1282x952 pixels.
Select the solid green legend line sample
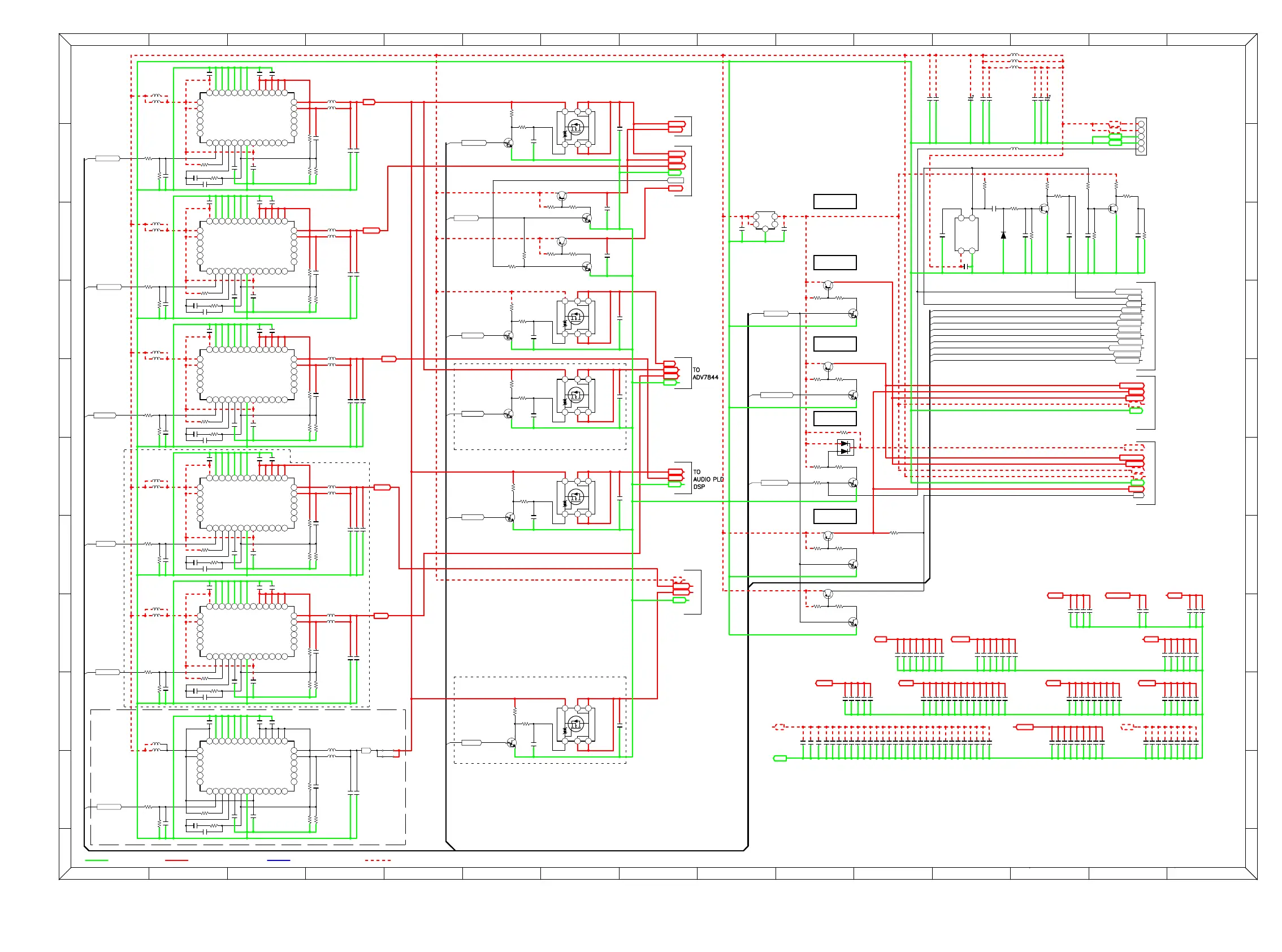point(96,860)
